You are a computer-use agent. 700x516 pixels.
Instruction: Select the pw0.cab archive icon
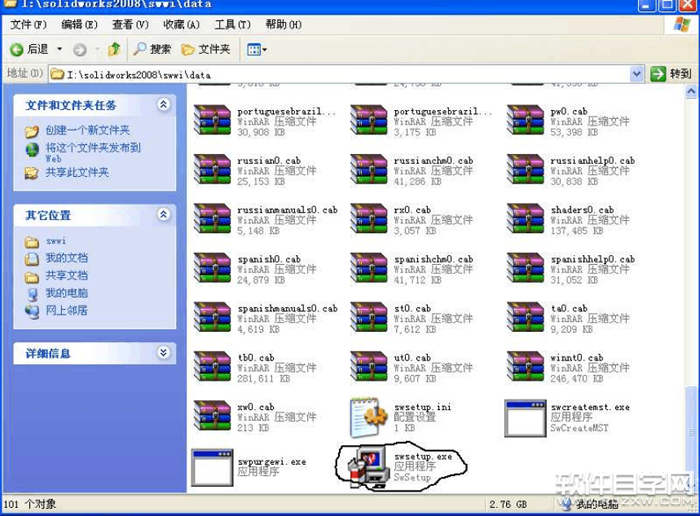coord(525,121)
